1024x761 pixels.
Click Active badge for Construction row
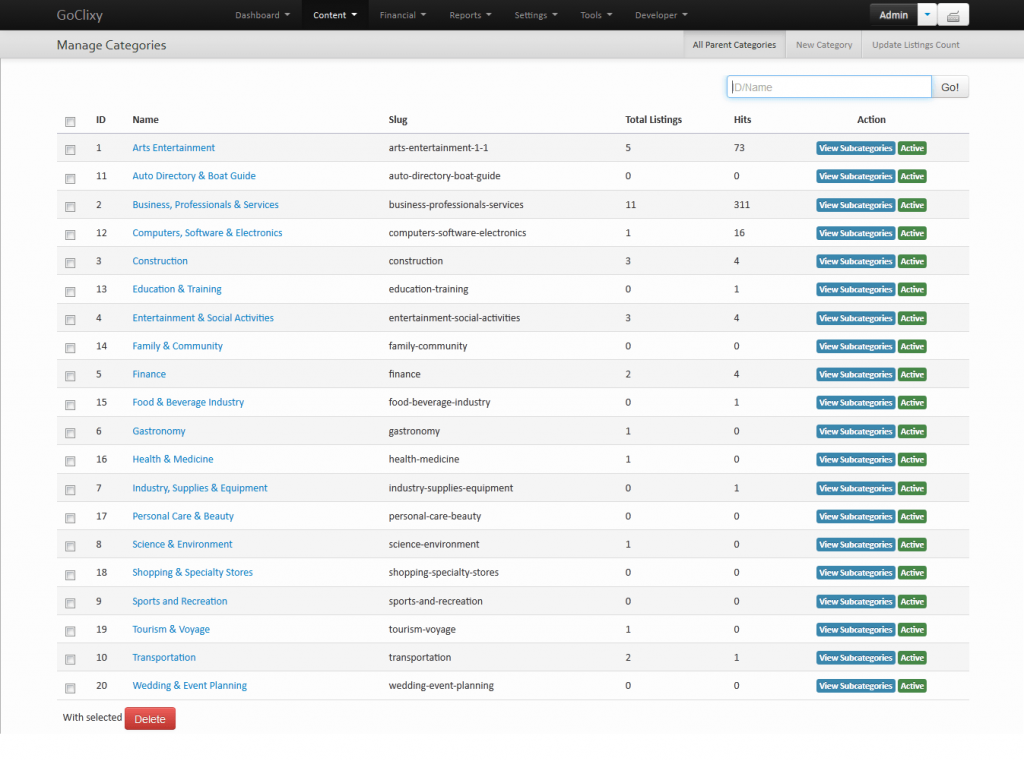[912, 261]
